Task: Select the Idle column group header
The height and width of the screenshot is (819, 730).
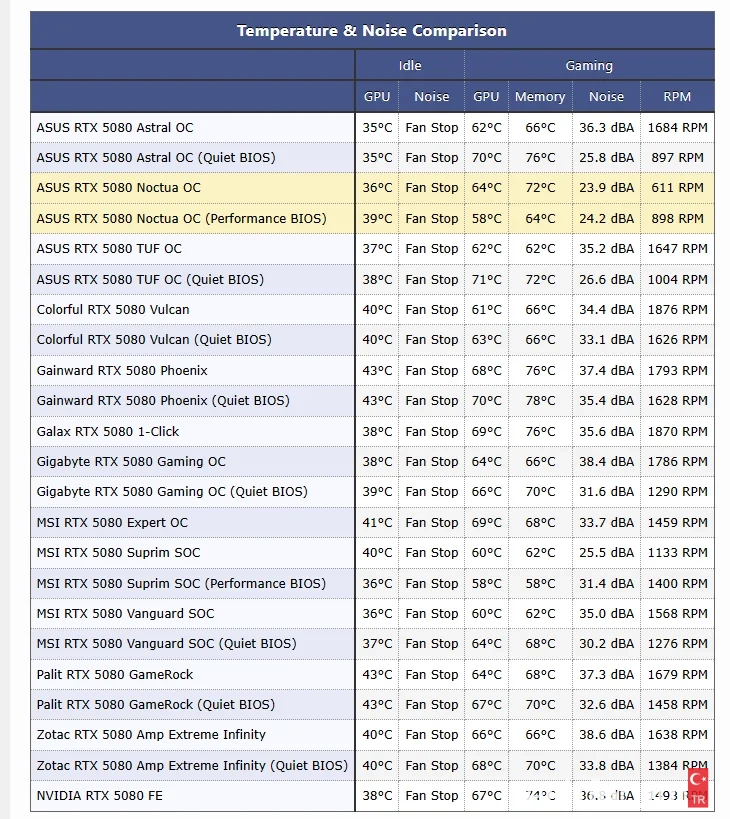Action: click(410, 66)
